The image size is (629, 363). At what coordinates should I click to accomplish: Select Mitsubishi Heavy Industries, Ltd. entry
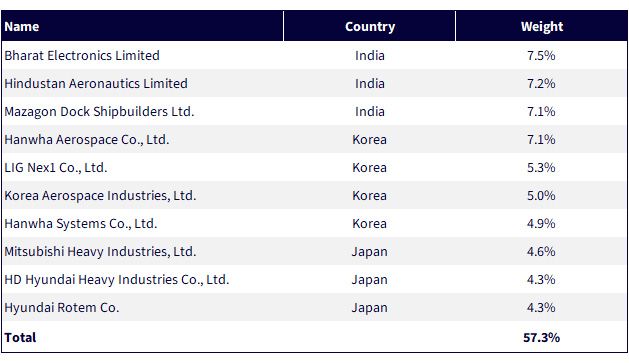[100, 251]
